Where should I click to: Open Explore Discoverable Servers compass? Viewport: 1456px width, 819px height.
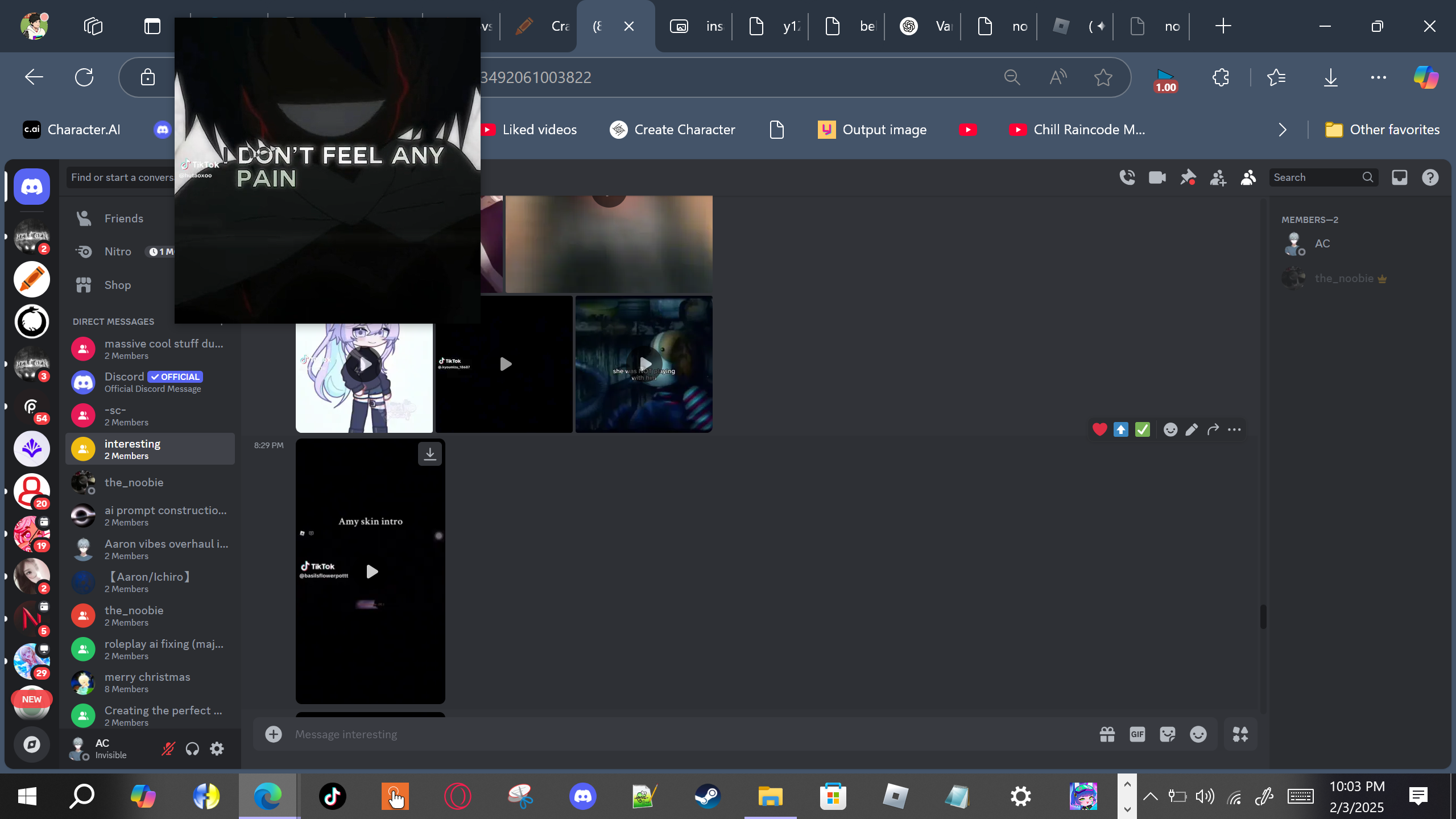32,744
